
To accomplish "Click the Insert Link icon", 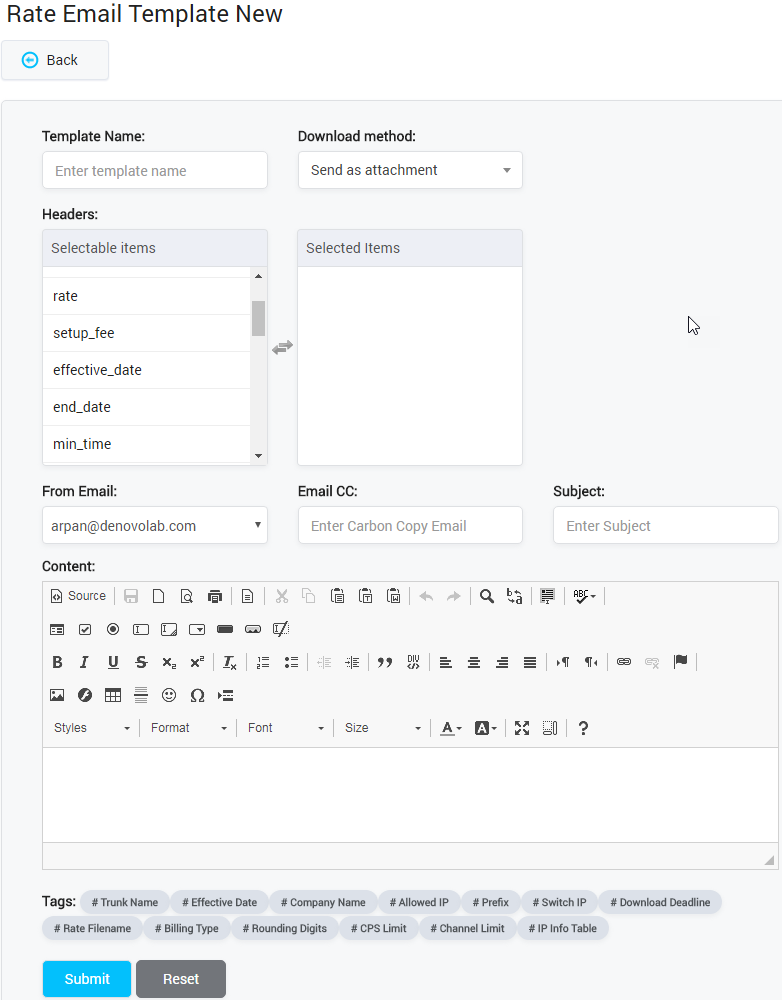I will click(x=624, y=662).
